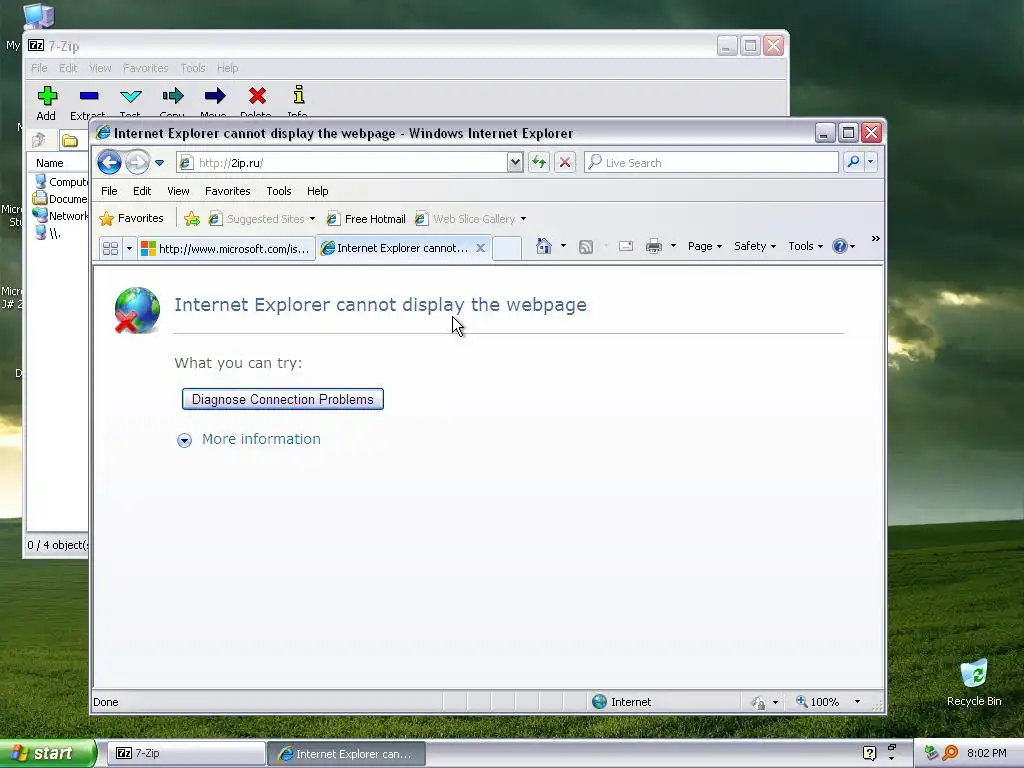The width and height of the screenshot is (1024, 768).
Task: Click the Move arrow icon in 7-Zip
Action: point(214,96)
